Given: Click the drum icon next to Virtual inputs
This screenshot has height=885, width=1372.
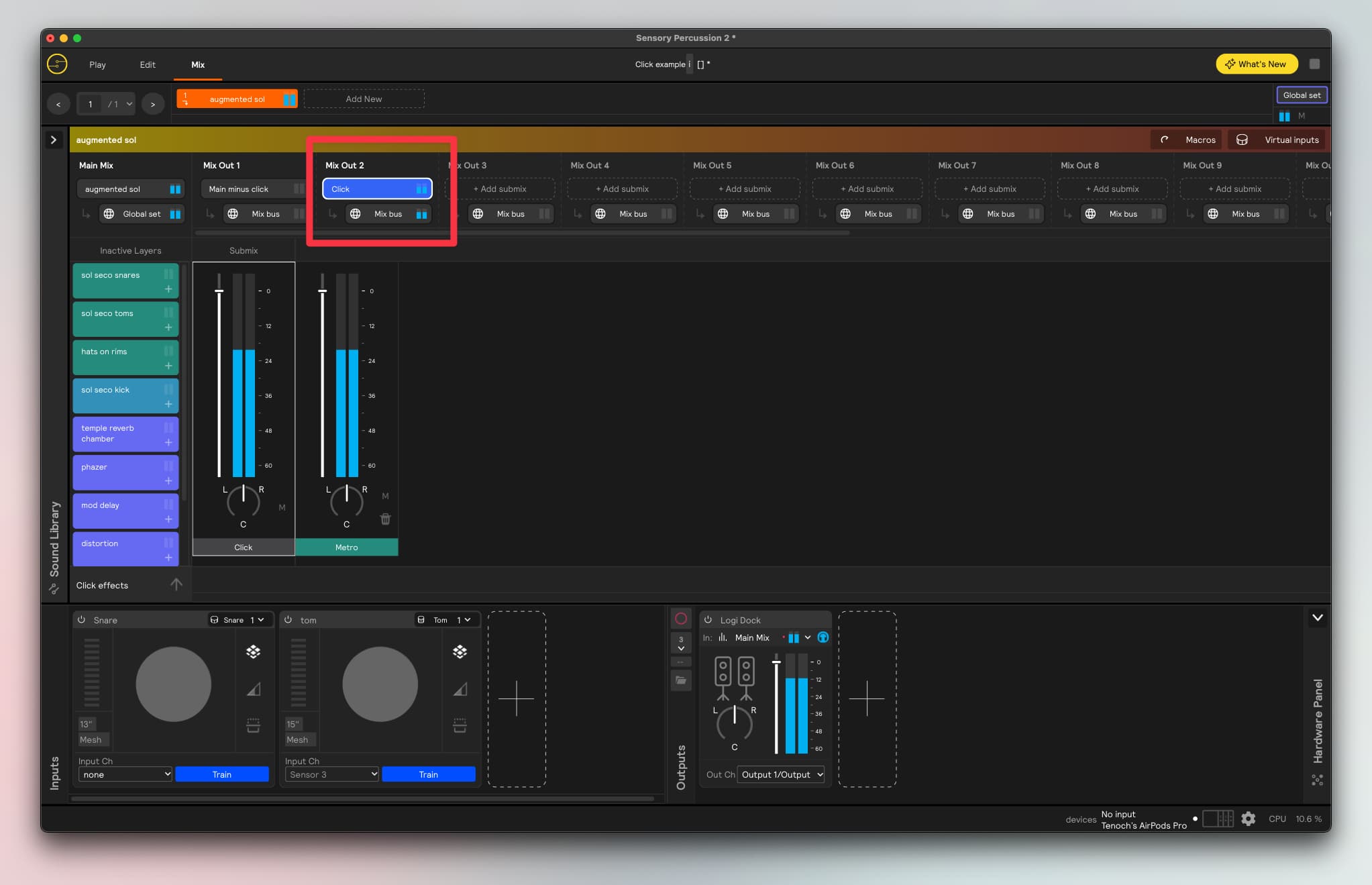Looking at the screenshot, I should [1242, 140].
